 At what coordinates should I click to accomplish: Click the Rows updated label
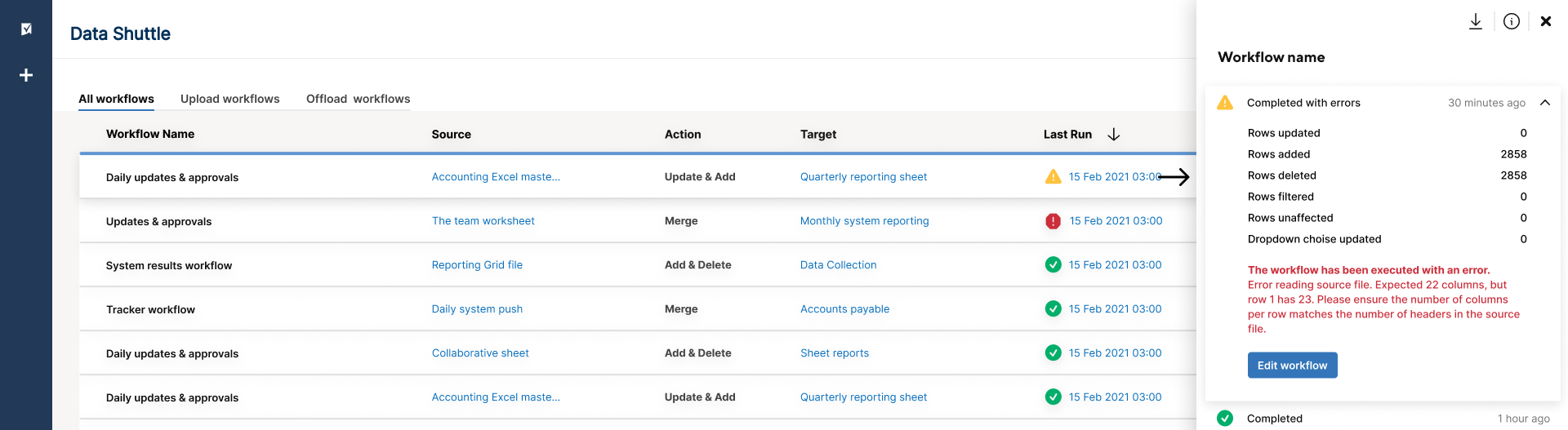(1284, 133)
